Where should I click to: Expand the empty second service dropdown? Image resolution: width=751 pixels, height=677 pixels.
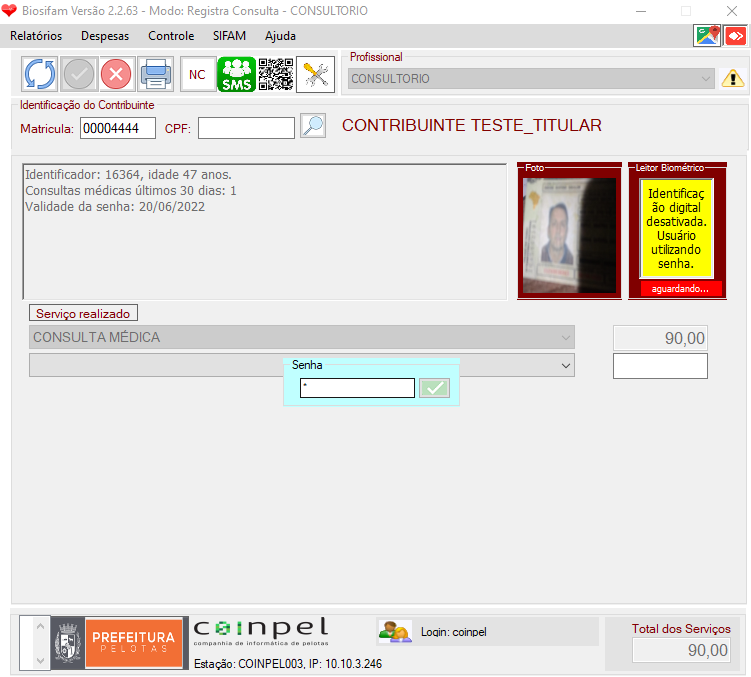[x=566, y=366]
